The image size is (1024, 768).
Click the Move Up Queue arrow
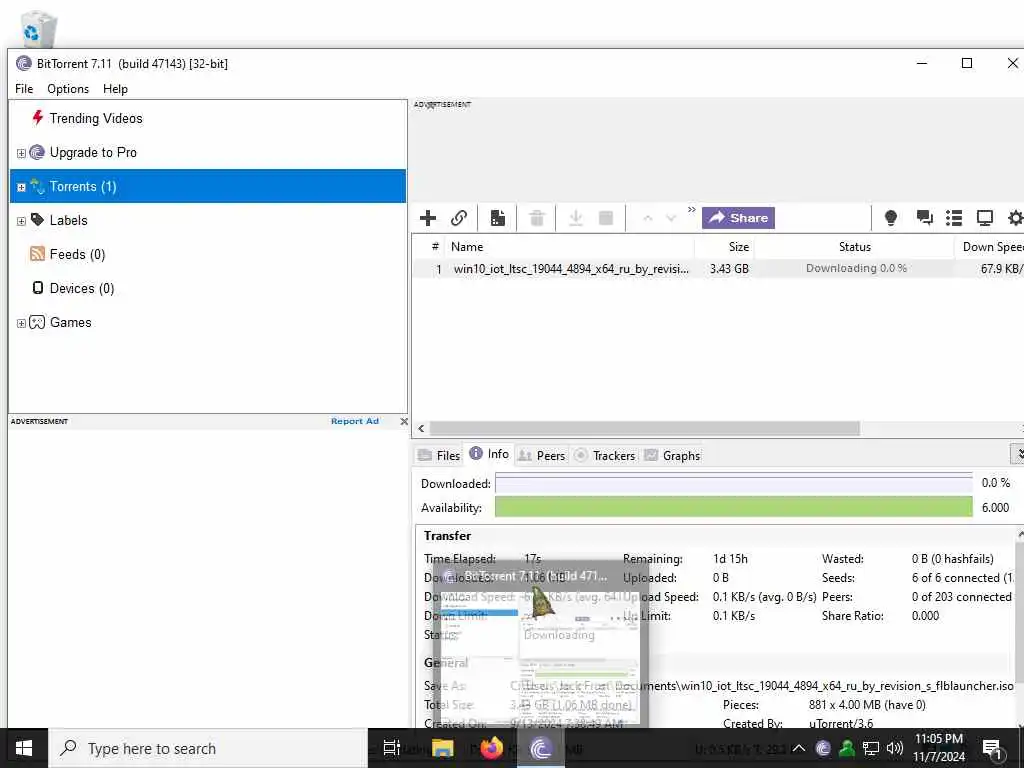click(647, 218)
